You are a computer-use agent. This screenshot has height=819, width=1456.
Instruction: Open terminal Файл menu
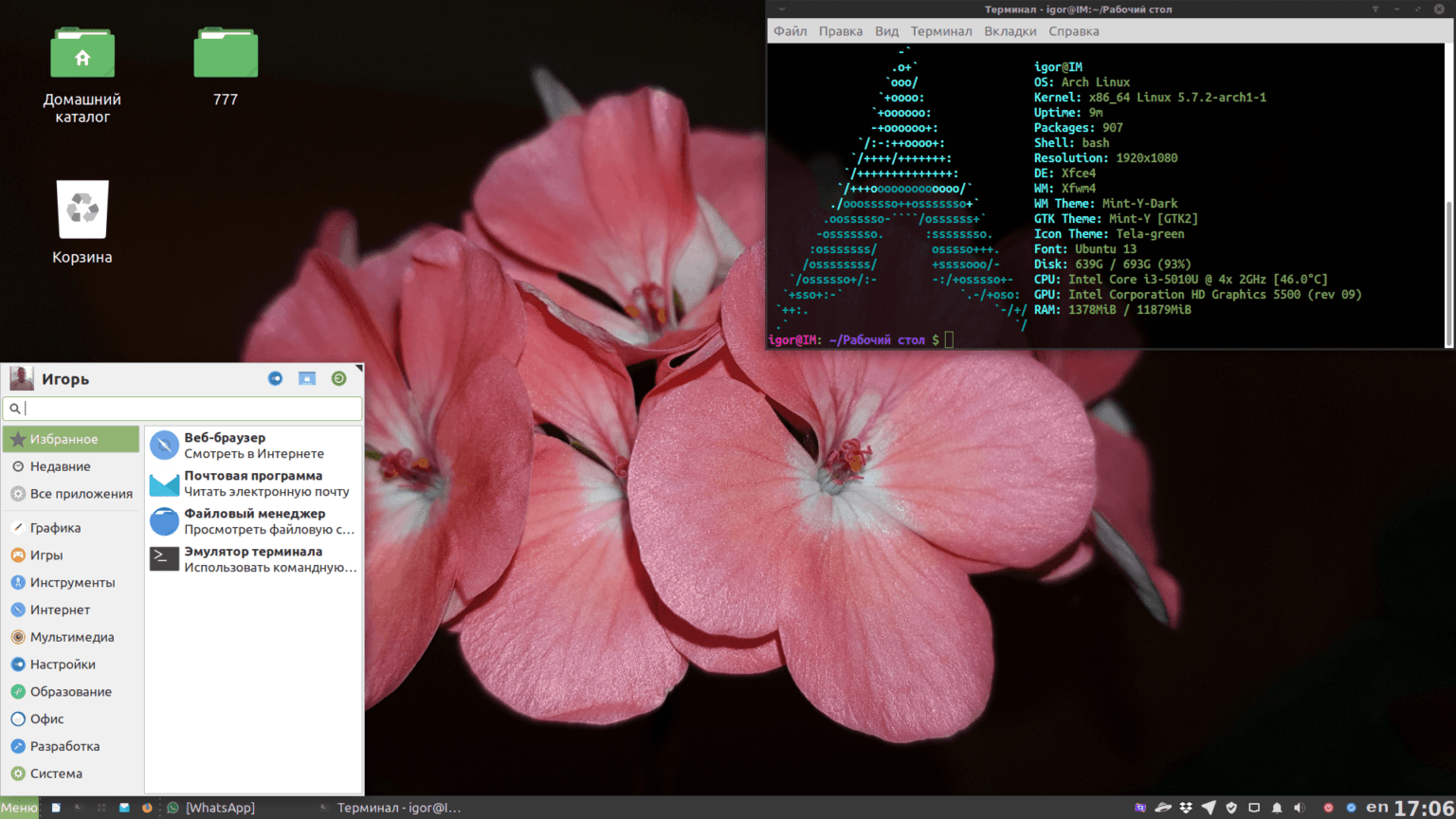click(x=790, y=31)
